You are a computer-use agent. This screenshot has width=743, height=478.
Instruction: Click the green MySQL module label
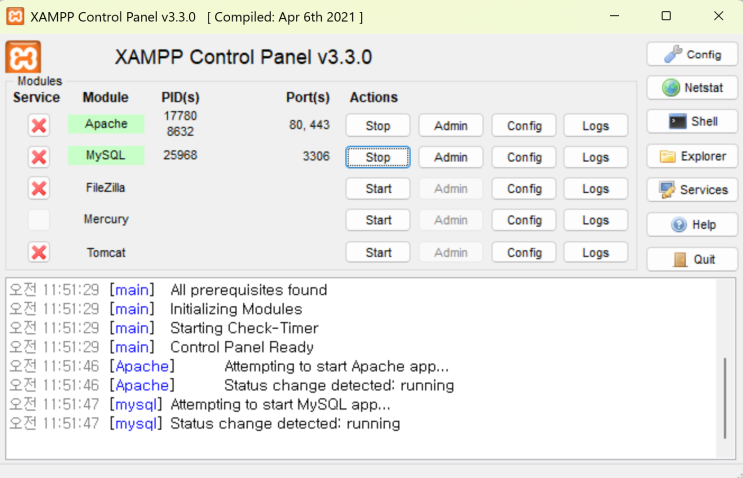coord(106,155)
